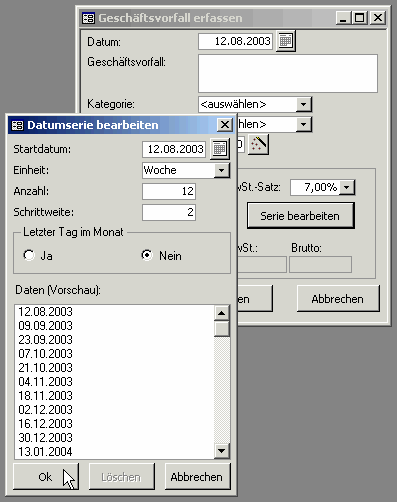Open the MwSt.-Satz dropdown showing 7,00%
The image size is (397, 502).
[x=347, y=187]
